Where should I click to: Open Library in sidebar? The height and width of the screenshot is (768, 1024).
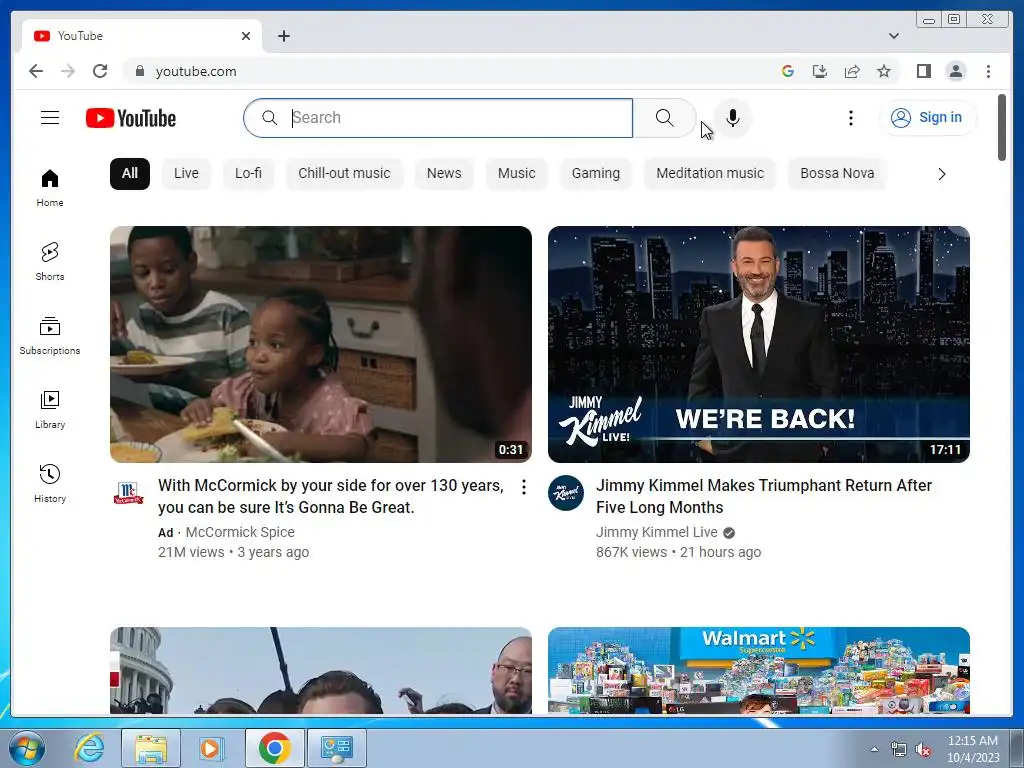(x=50, y=409)
